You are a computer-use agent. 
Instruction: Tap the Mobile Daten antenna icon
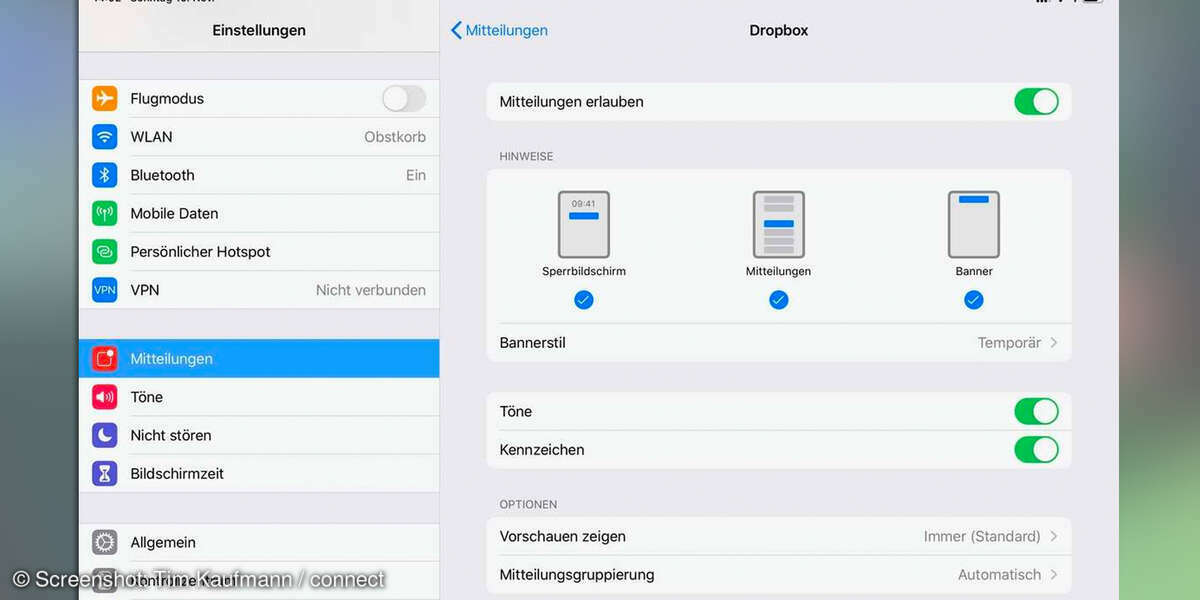pos(105,213)
